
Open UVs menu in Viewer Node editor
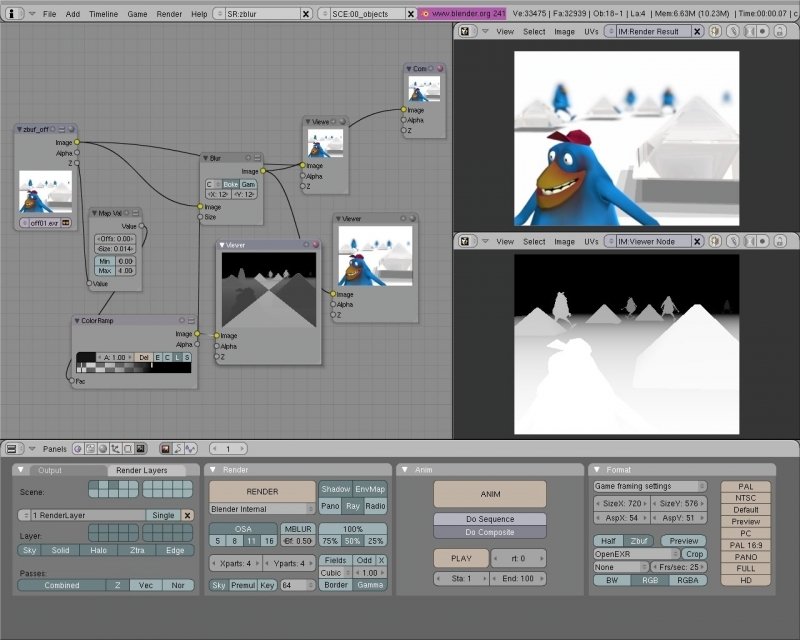[591, 241]
